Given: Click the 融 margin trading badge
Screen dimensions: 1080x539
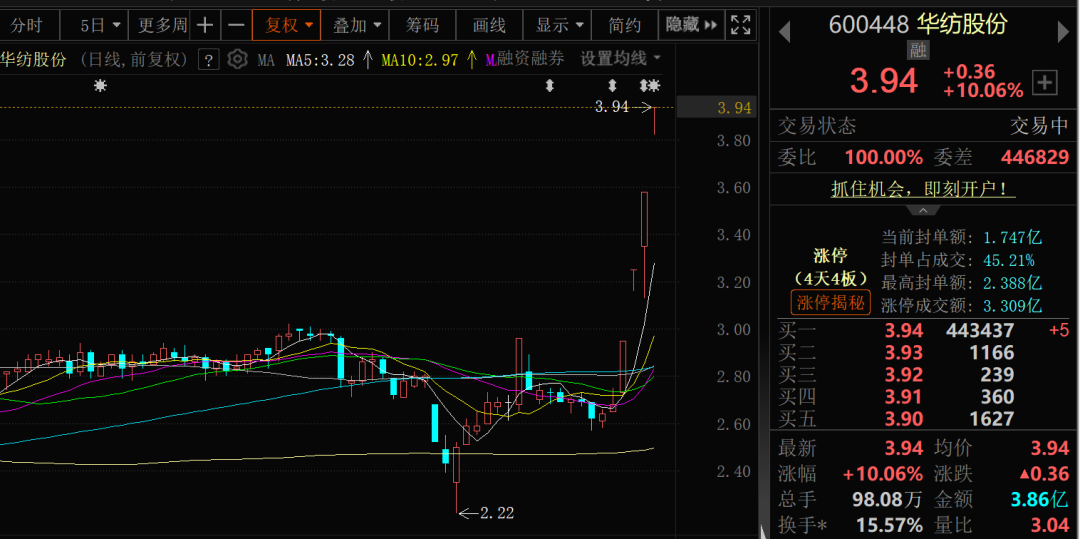Looking at the screenshot, I should coord(918,51).
